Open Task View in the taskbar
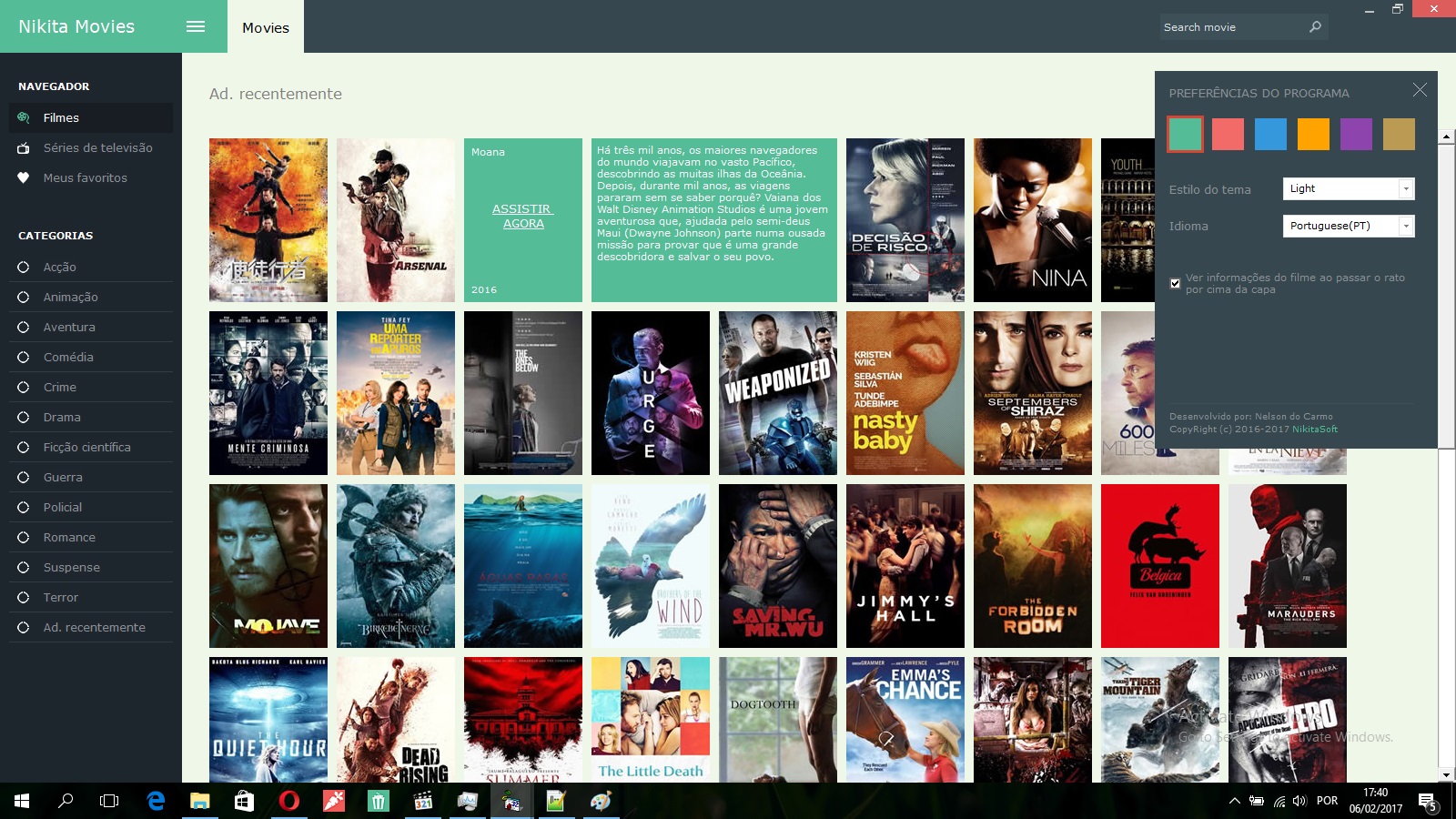1456x819 pixels. (x=109, y=801)
